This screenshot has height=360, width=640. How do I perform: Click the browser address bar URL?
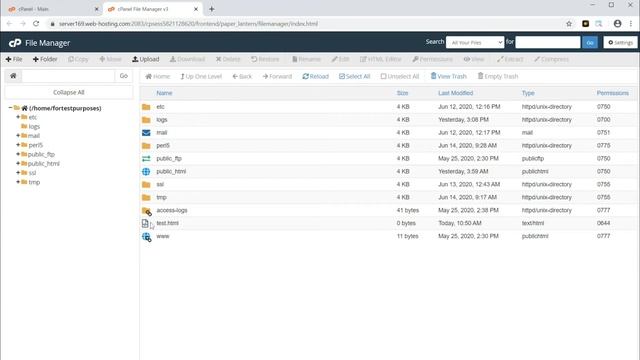tap(188, 24)
